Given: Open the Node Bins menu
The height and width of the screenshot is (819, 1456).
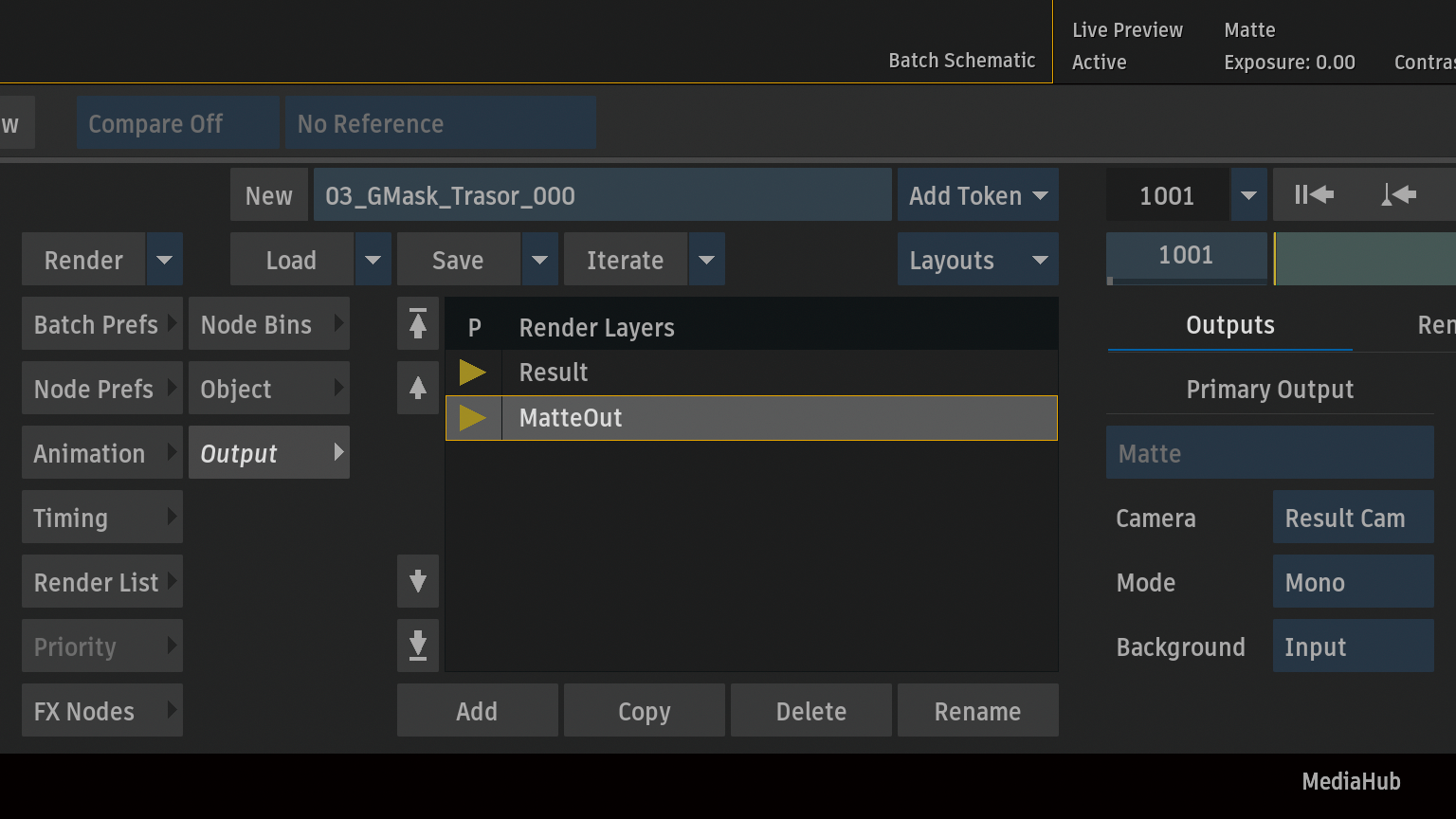Looking at the screenshot, I should point(269,324).
